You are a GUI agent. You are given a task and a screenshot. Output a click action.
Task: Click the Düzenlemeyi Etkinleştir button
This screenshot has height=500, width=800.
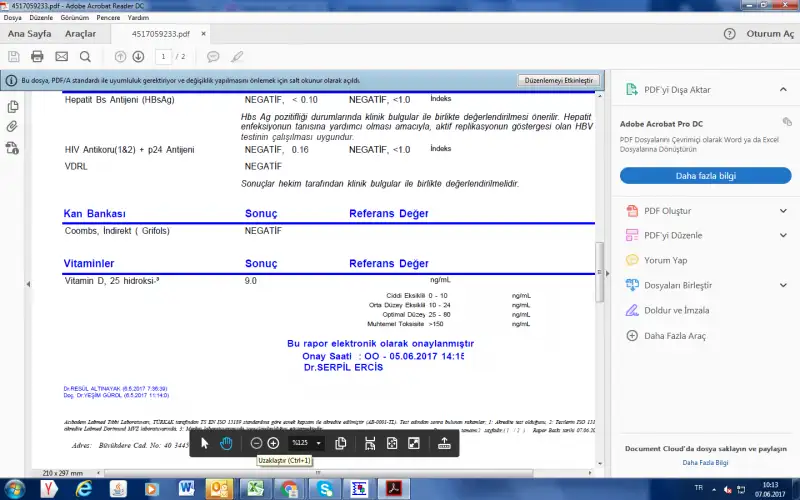pos(559,80)
